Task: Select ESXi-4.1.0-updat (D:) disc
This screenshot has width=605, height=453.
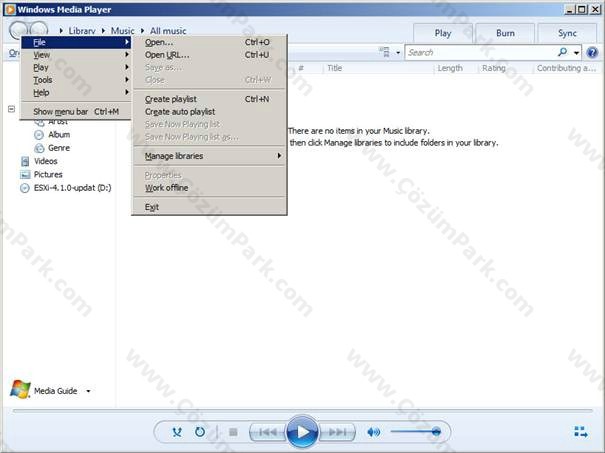Action: click(x=73, y=188)
